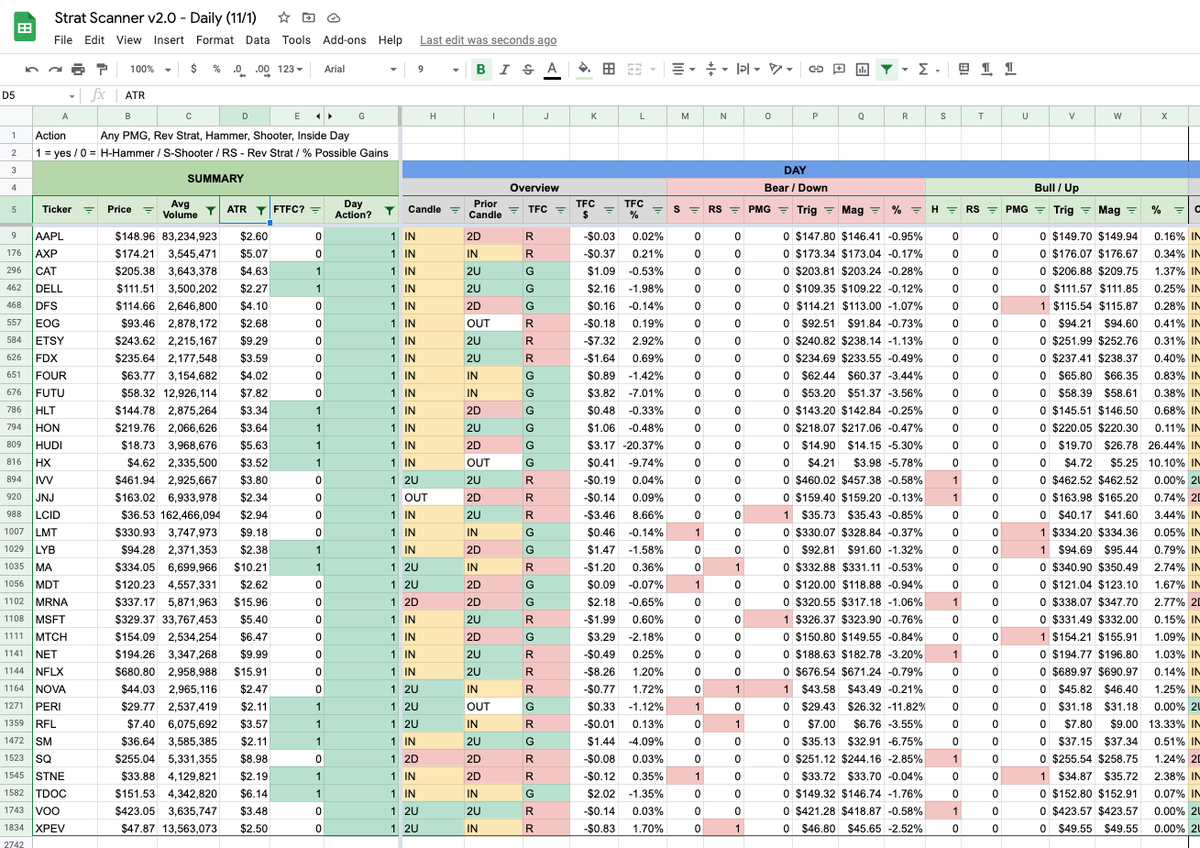Open vertical align dropdown

(716, 69)
